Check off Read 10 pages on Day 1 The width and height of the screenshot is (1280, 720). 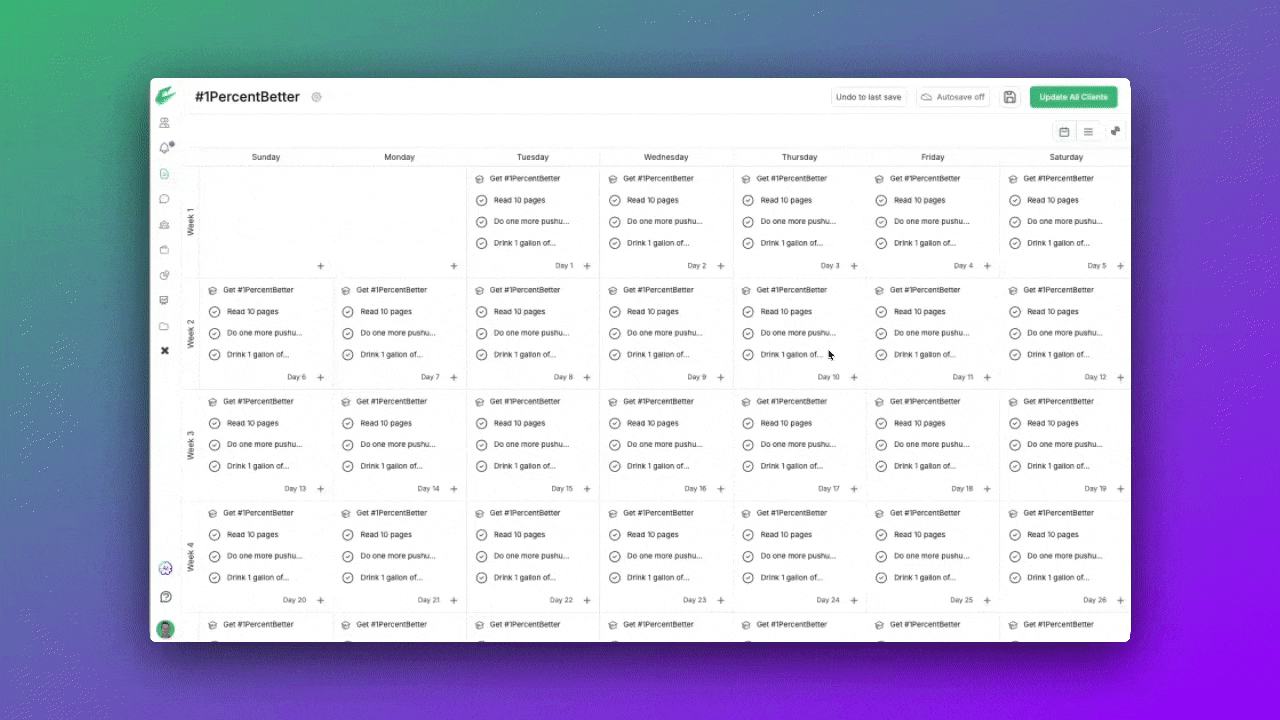pos(481,200)
